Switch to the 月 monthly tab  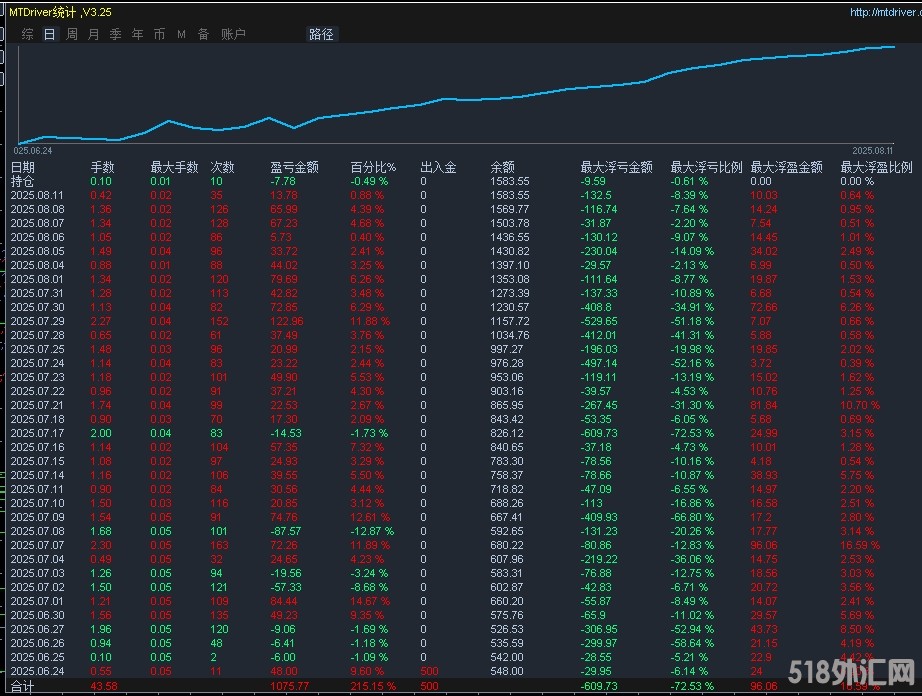pyautogui.click(x=94, y=34)
